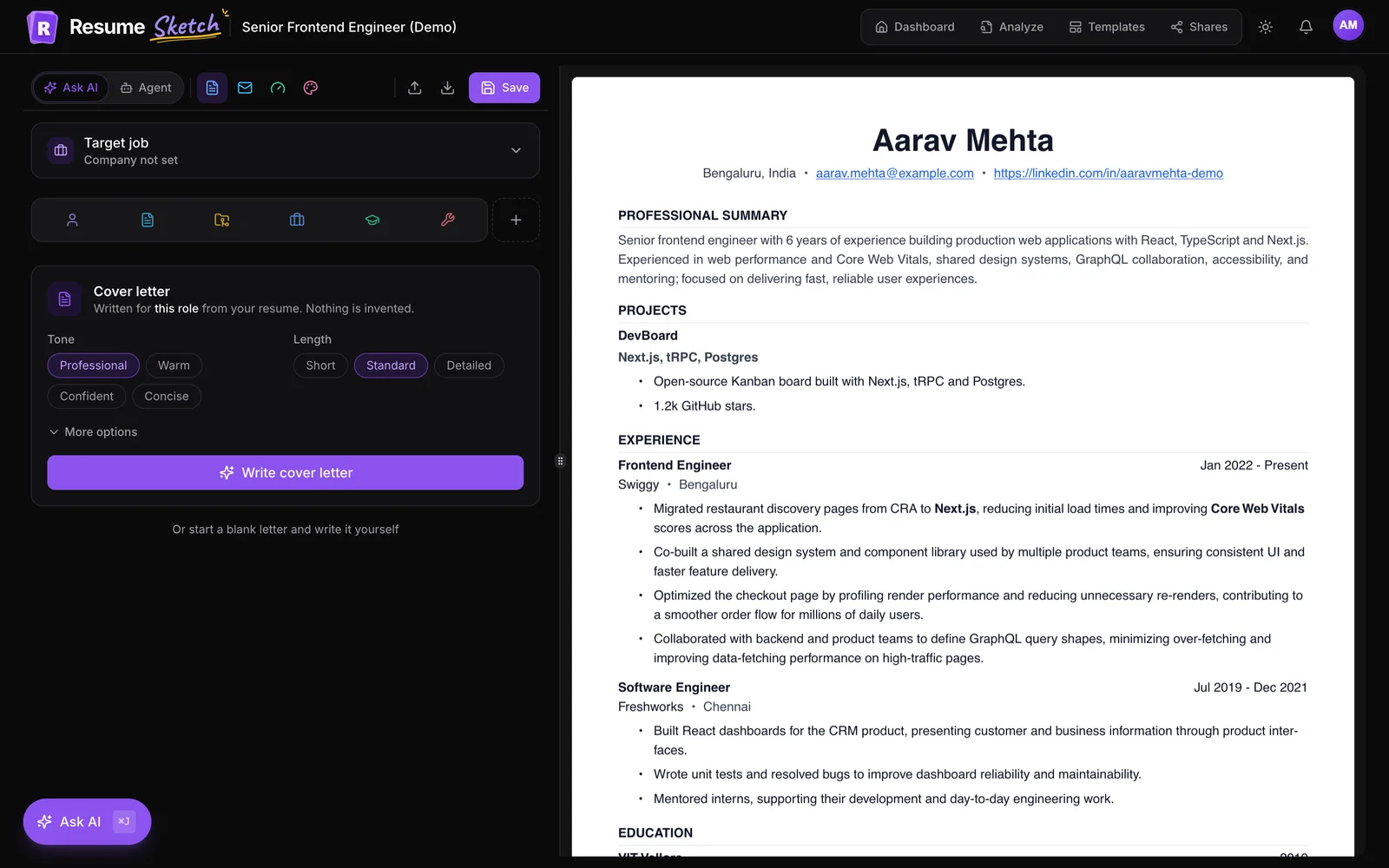Select the Professional tone chip
The height and width of the screenshot is (868, 1389).
click(x=94, y=365)
